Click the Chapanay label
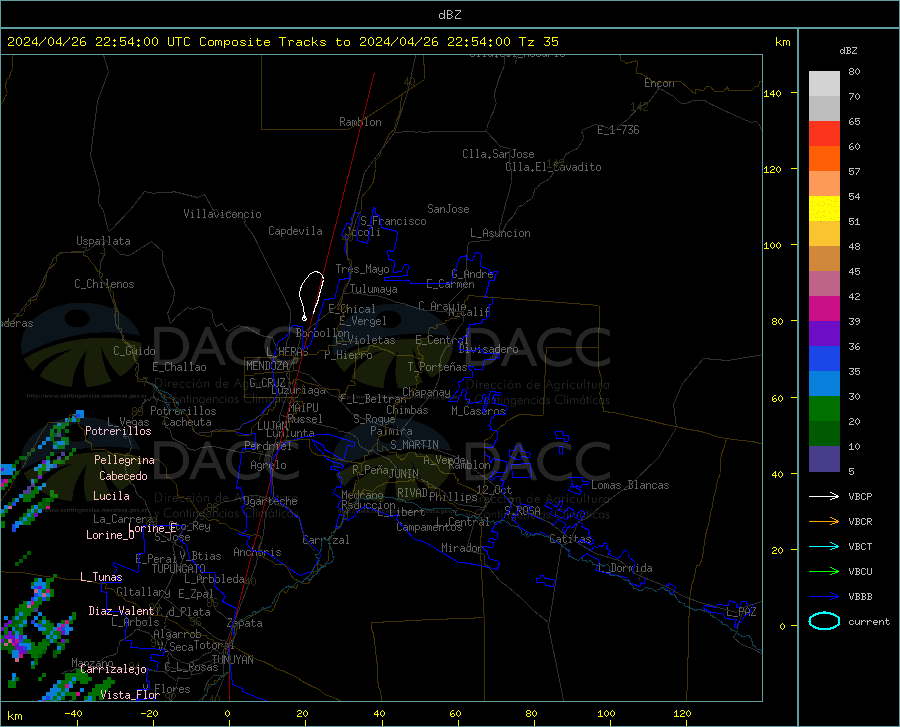The image size is (900, 727). point(426,392)
